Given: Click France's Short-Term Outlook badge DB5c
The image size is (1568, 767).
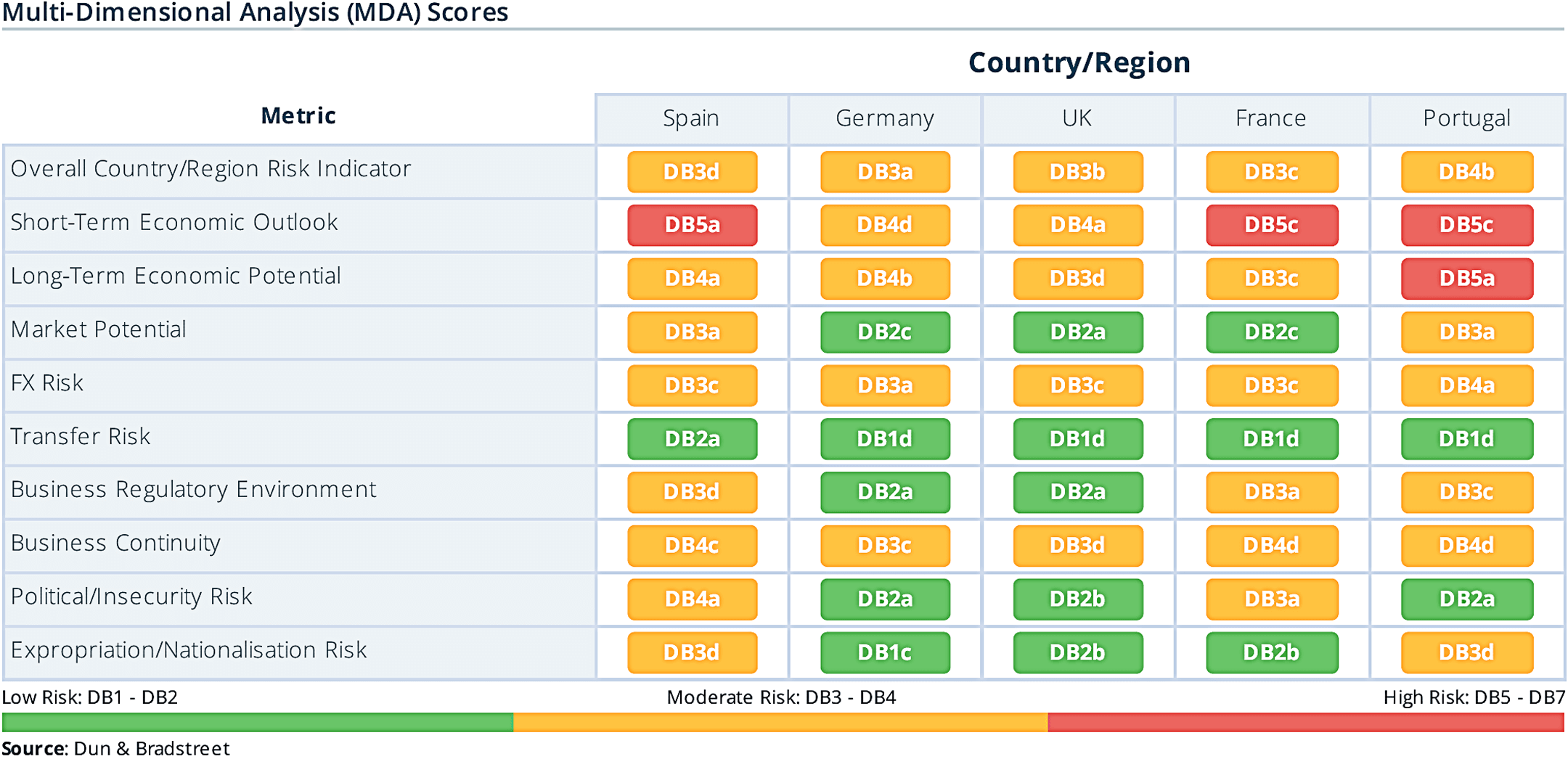Looking at the screenshot, I should (1272, 225).
